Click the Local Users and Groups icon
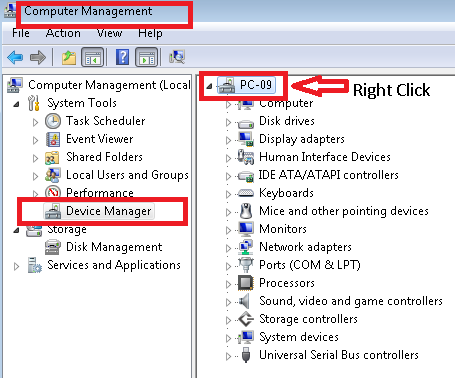This screenshot has height=378, width=455. (x=53, y=175)
